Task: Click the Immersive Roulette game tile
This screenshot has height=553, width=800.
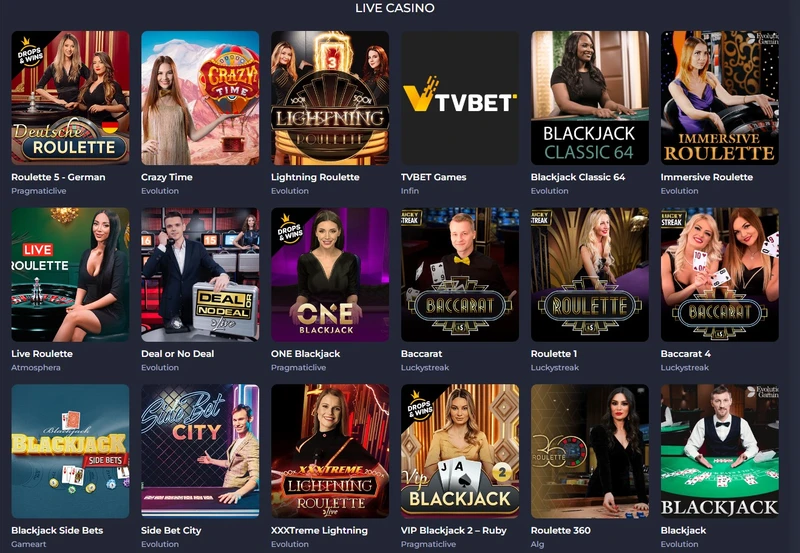Action: click(x=720, y=98)
